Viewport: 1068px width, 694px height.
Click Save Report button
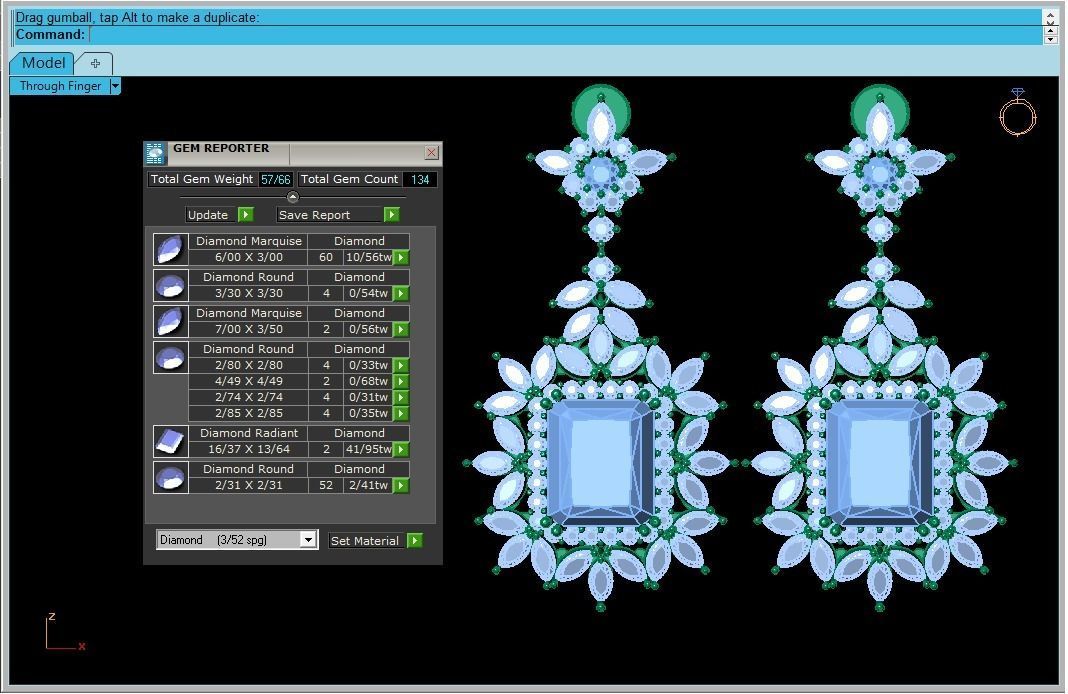point(330,215)
